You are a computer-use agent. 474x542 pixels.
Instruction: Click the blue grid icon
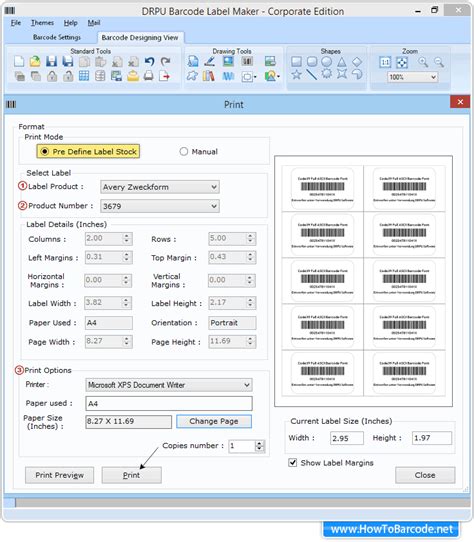pyautogui.click(x=84, y=76)
